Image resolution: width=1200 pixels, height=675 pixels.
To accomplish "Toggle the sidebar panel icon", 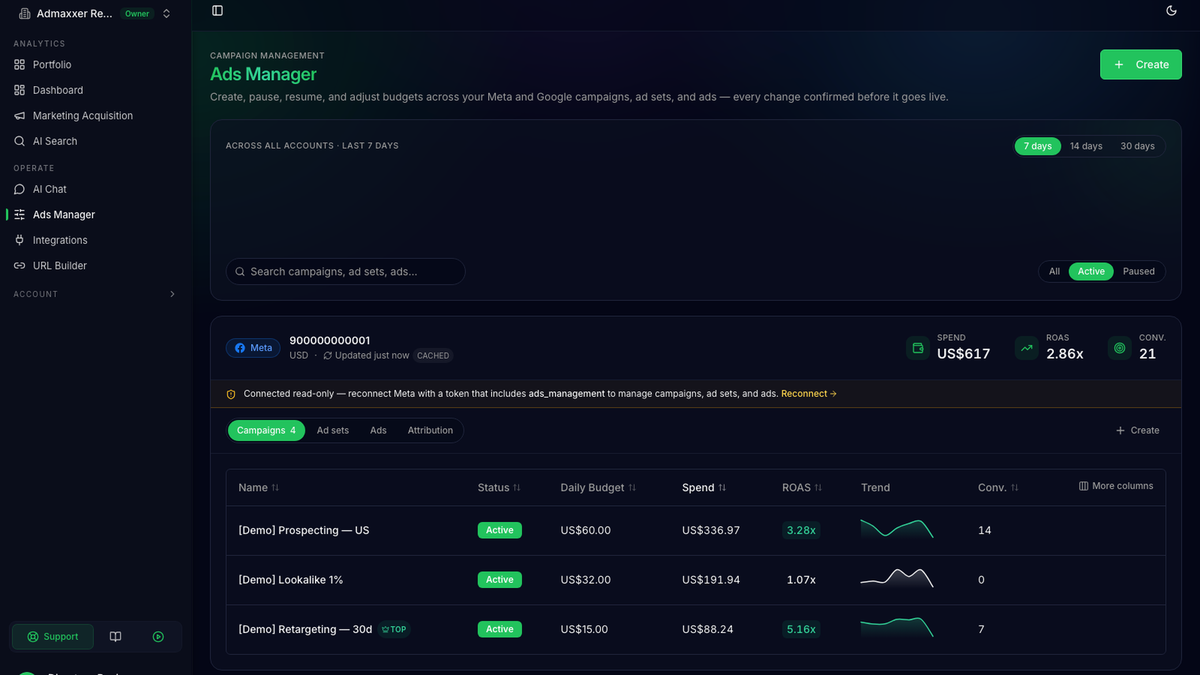I will click(218, 10).
